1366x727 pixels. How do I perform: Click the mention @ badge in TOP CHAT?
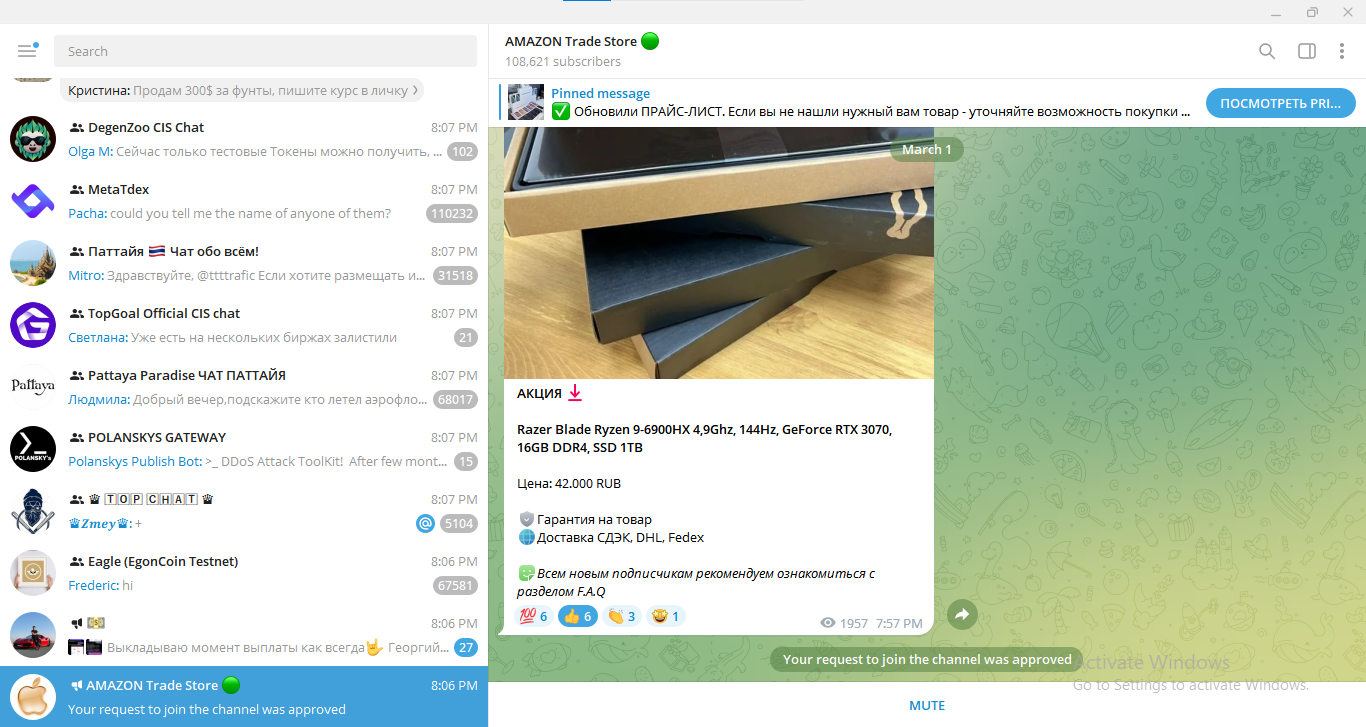(425, 523)
